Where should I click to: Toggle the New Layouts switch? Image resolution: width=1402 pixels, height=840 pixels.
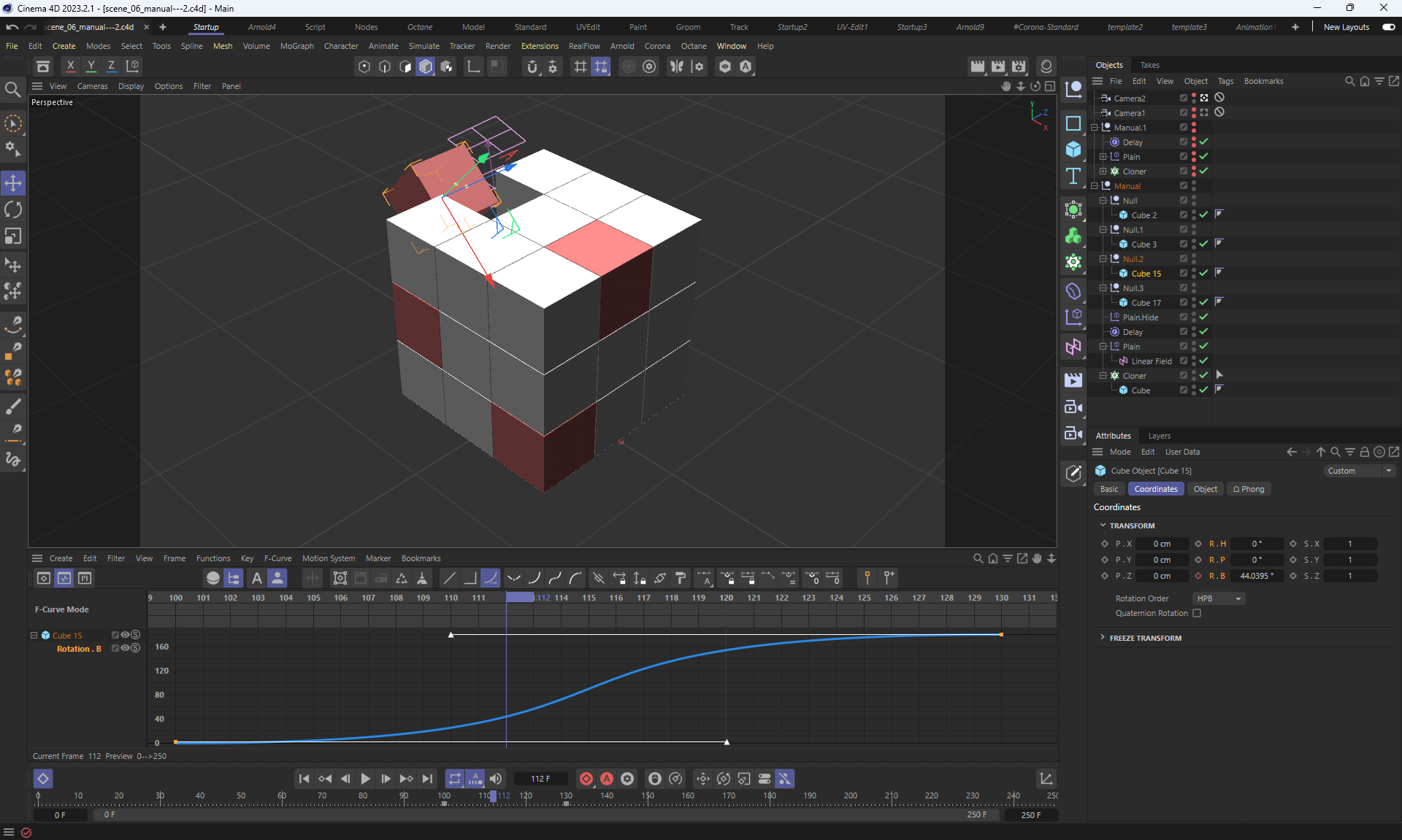tap(1388, 27)
